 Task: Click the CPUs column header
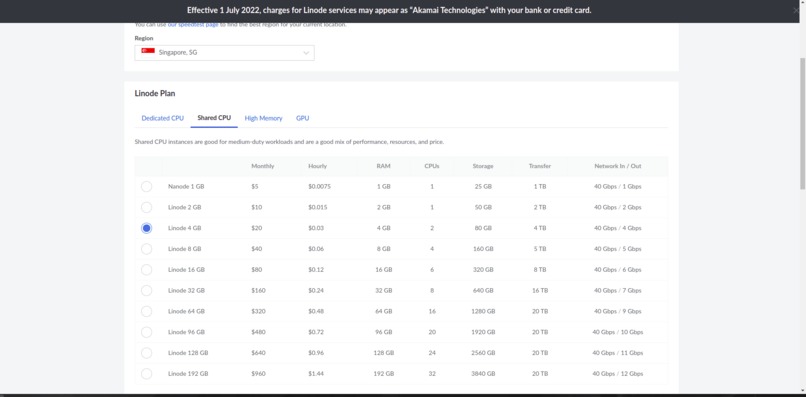pyautogui.click(x=432, y=166)
